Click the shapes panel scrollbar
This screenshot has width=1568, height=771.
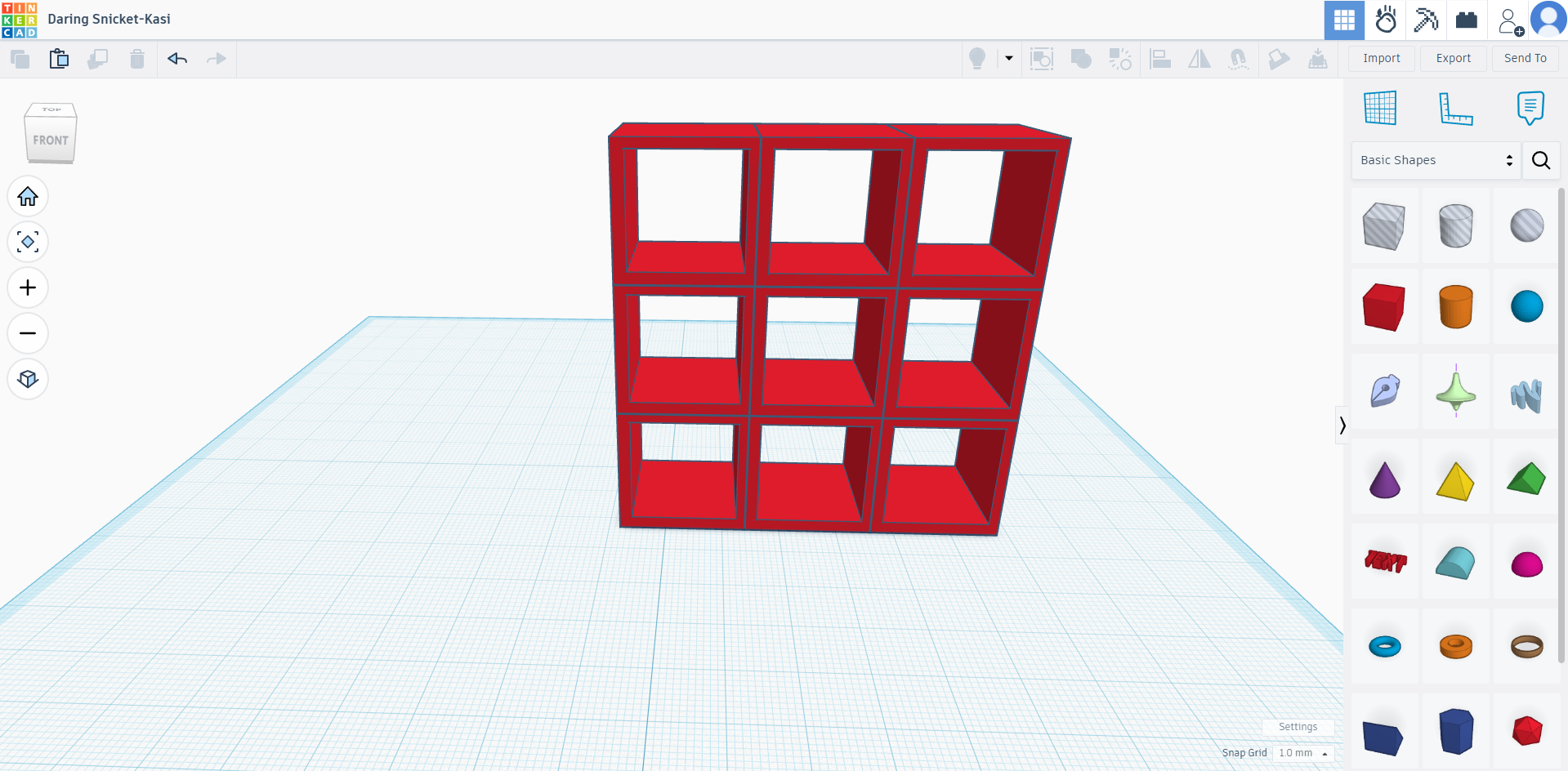click(x=1561, y=425)
